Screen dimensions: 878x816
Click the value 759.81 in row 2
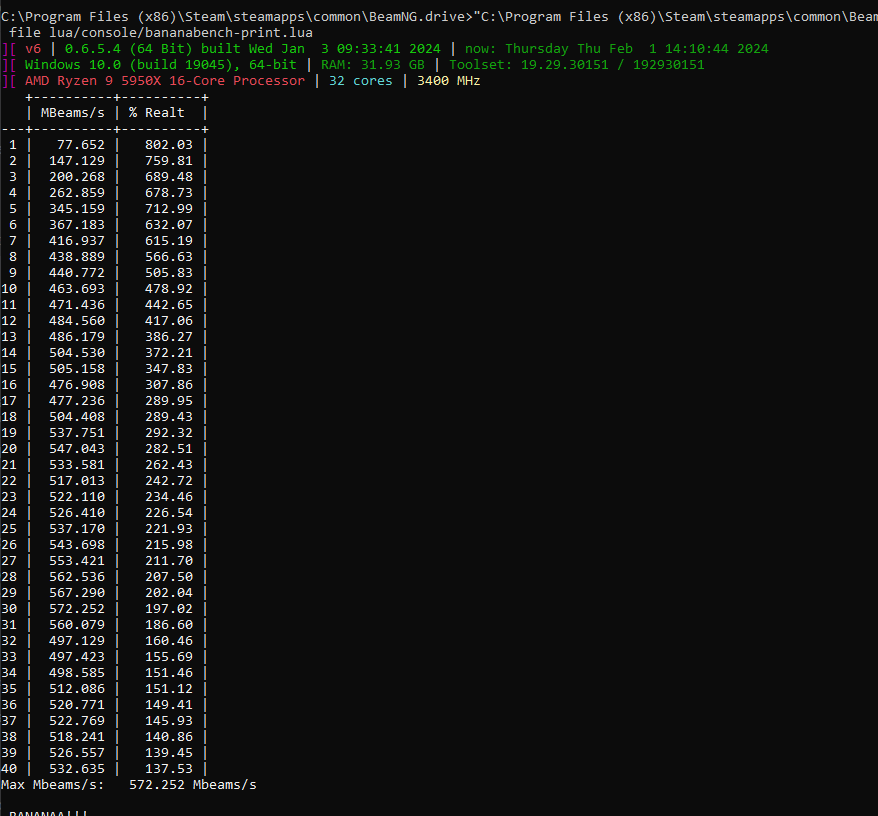coord(169,161)
